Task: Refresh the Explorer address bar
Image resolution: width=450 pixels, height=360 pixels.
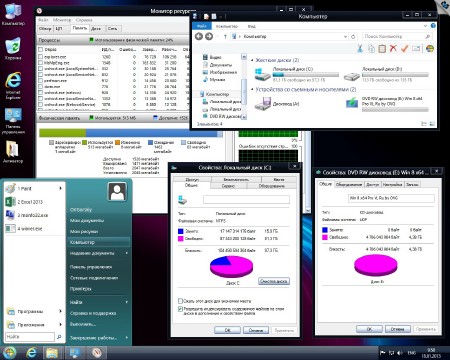Action: pyautogui.click(x=353, y=36)
